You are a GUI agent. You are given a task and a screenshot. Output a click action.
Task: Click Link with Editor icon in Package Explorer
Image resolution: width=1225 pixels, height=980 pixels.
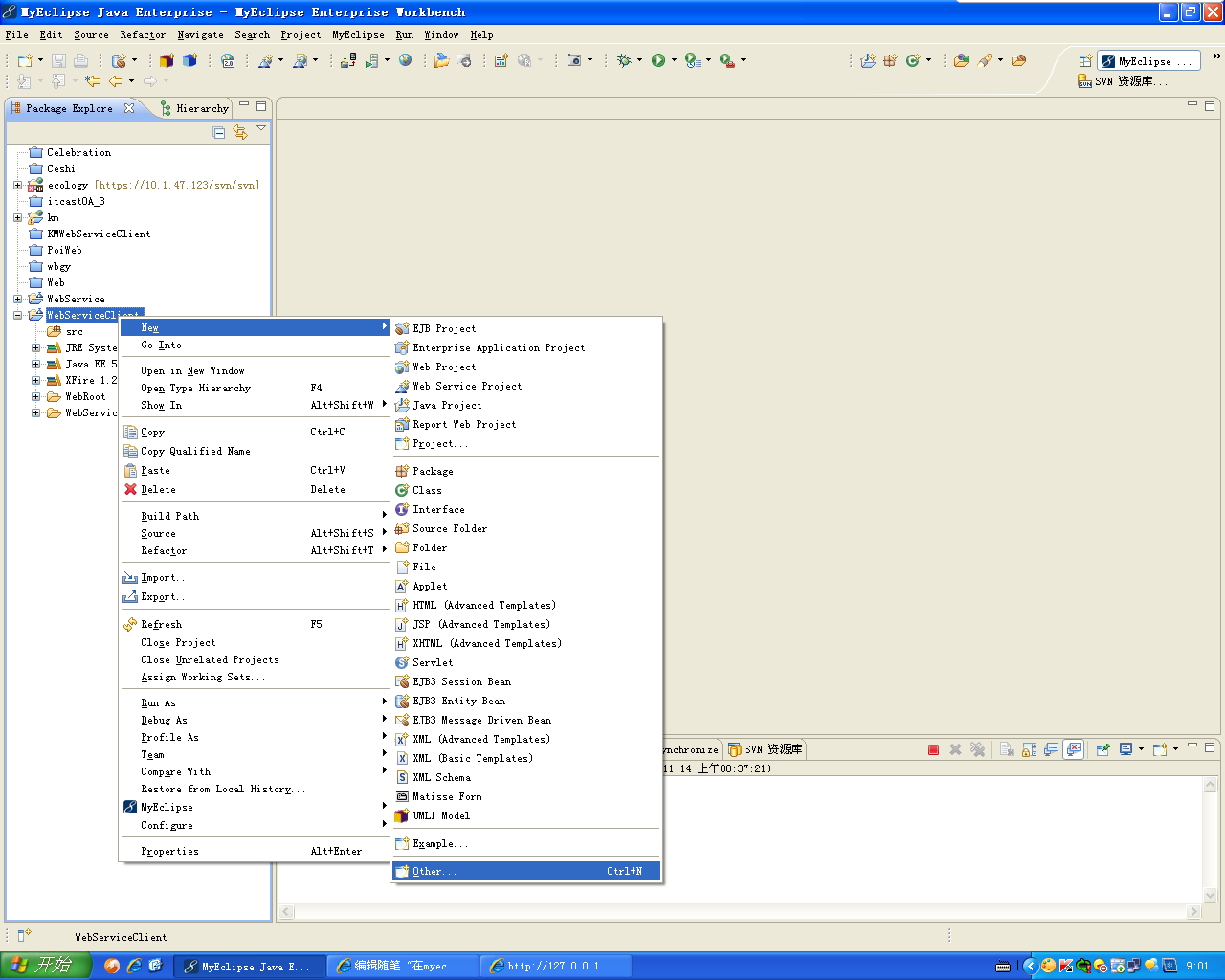tap(240, 132)
